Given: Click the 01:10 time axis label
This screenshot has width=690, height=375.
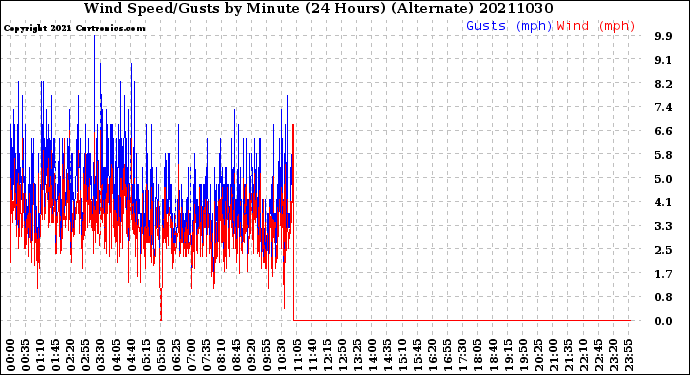Looking at the screenshot, I should point(40,355).
